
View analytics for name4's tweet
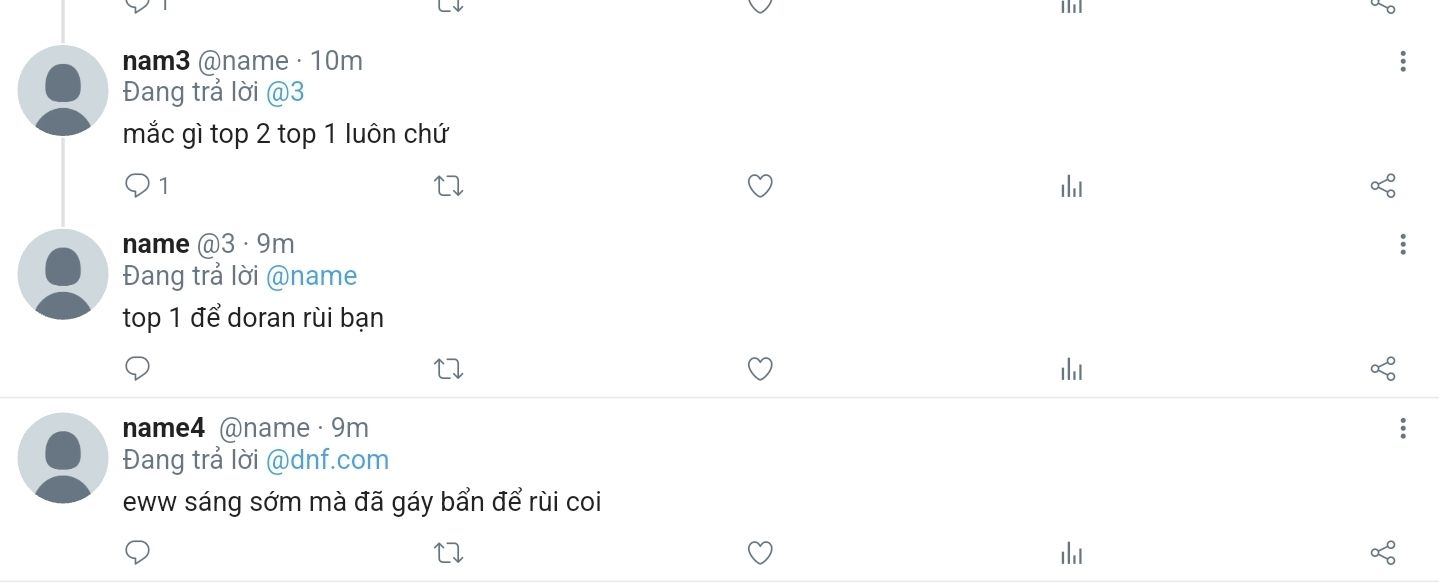pos(1071,552)
